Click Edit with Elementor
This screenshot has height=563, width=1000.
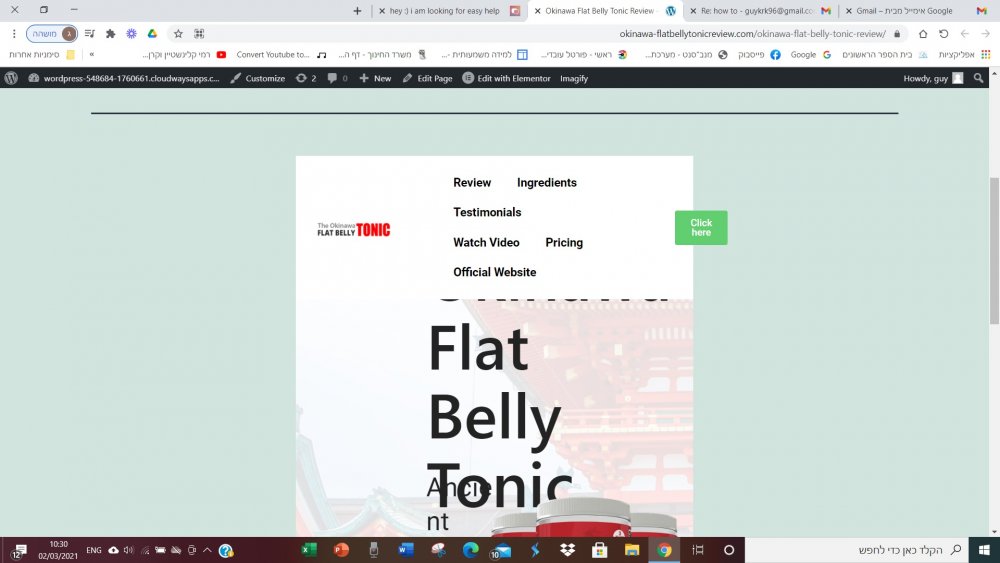pos(506,78)
